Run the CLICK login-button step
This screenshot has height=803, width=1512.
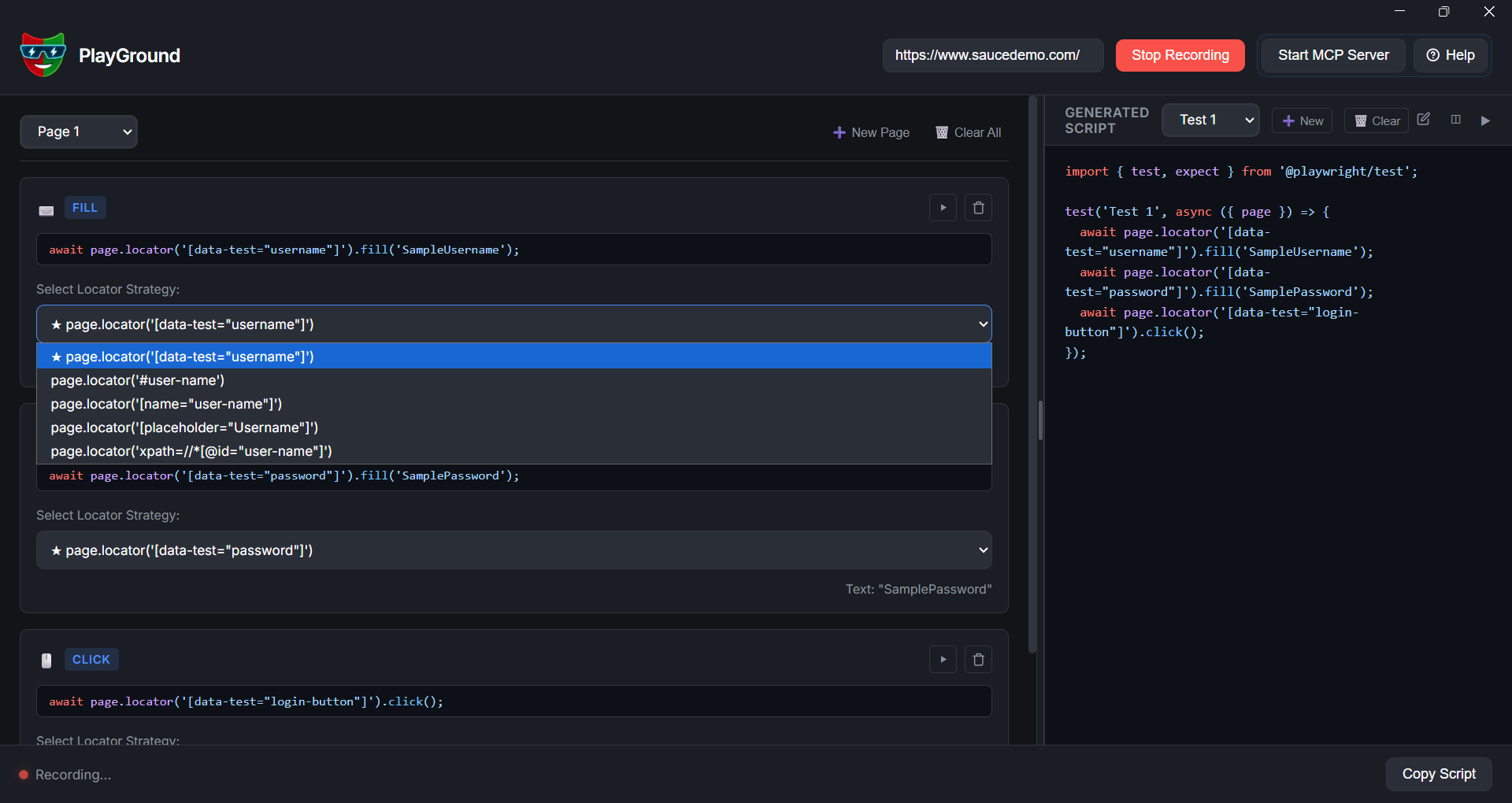click(x=943, y=660)
